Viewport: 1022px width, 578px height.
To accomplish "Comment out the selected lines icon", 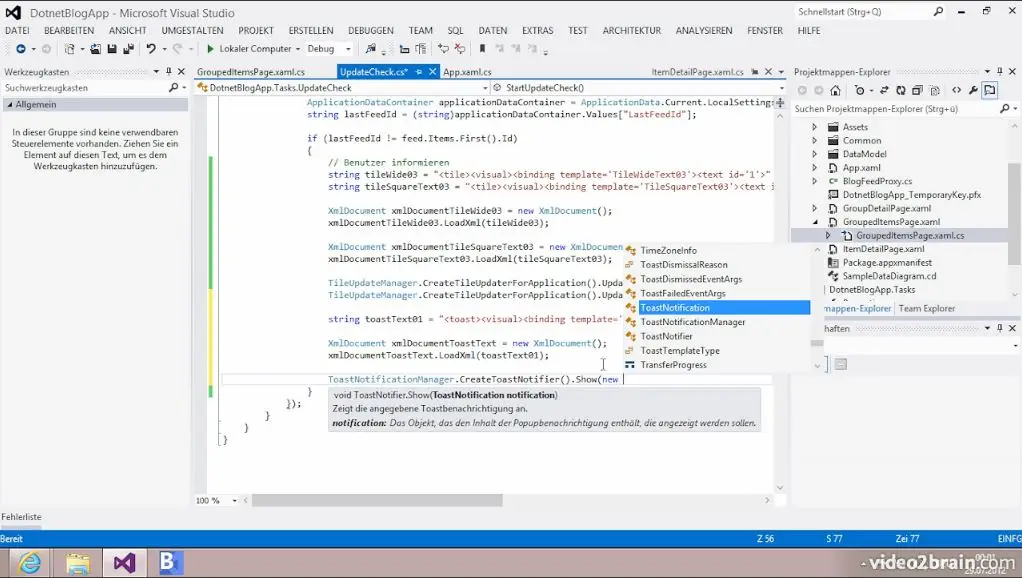I will tap(443, 49).
